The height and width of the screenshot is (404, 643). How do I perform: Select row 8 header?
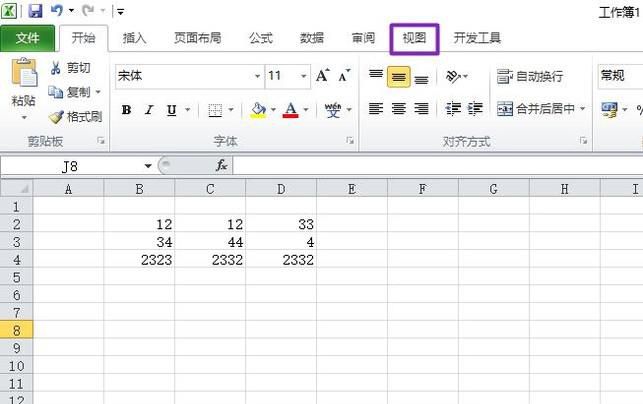click(16, 330)
